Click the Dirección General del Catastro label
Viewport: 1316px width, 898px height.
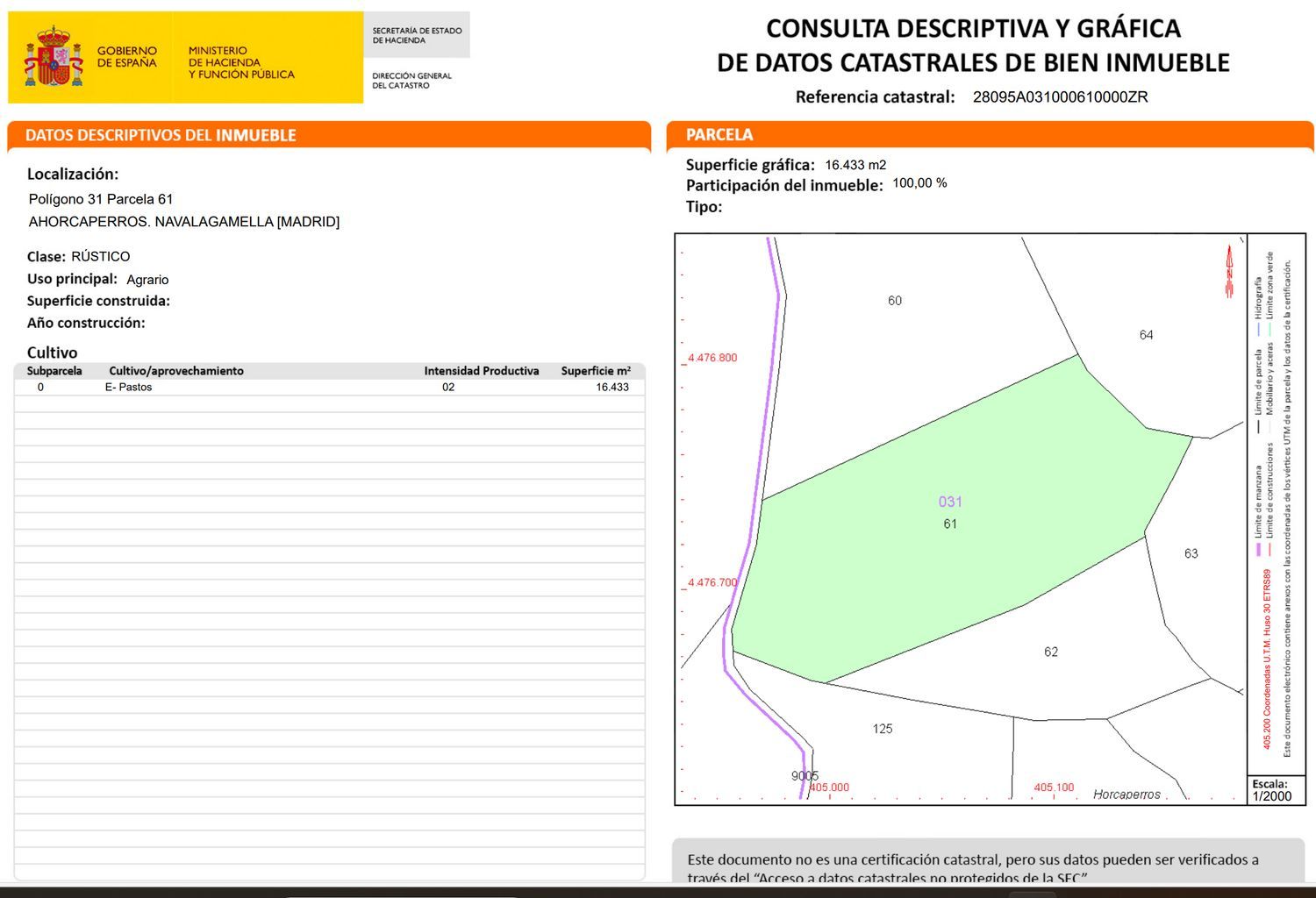pyautogui.click(x=411, y=81)
